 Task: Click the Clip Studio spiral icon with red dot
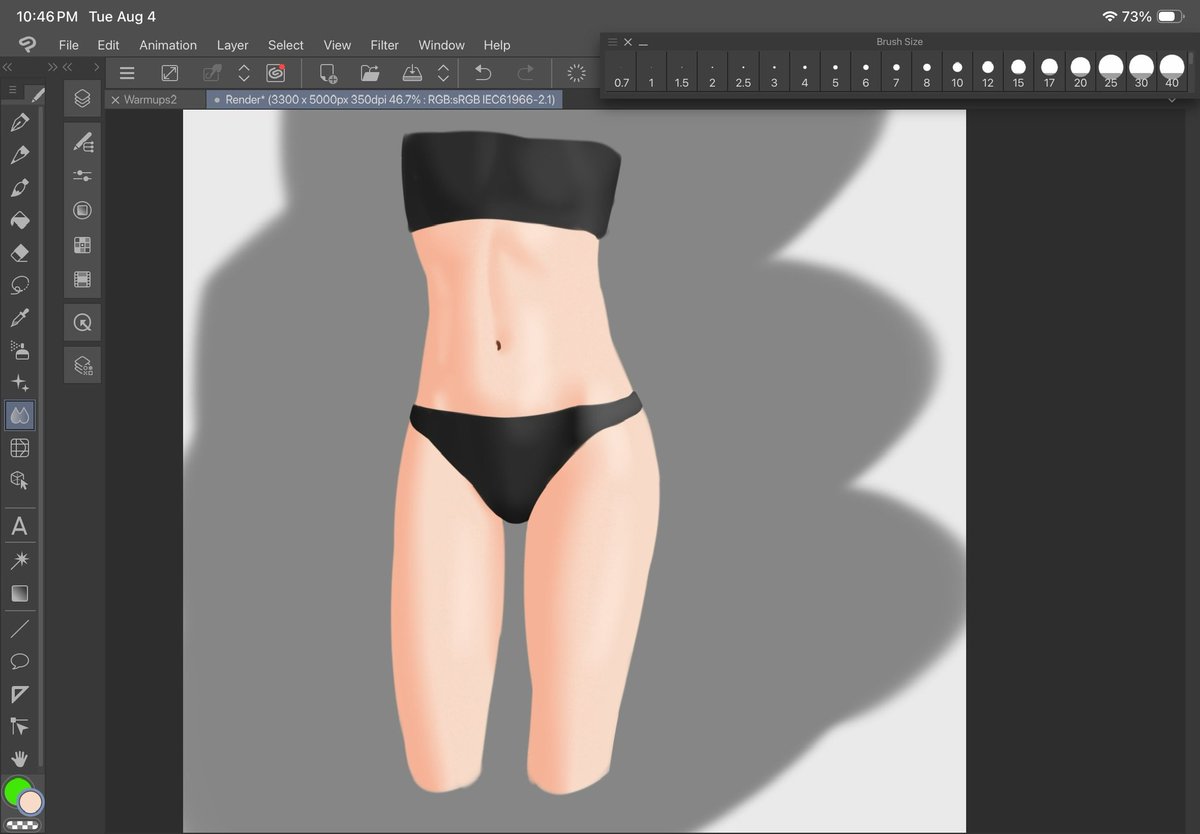(276, 73)
